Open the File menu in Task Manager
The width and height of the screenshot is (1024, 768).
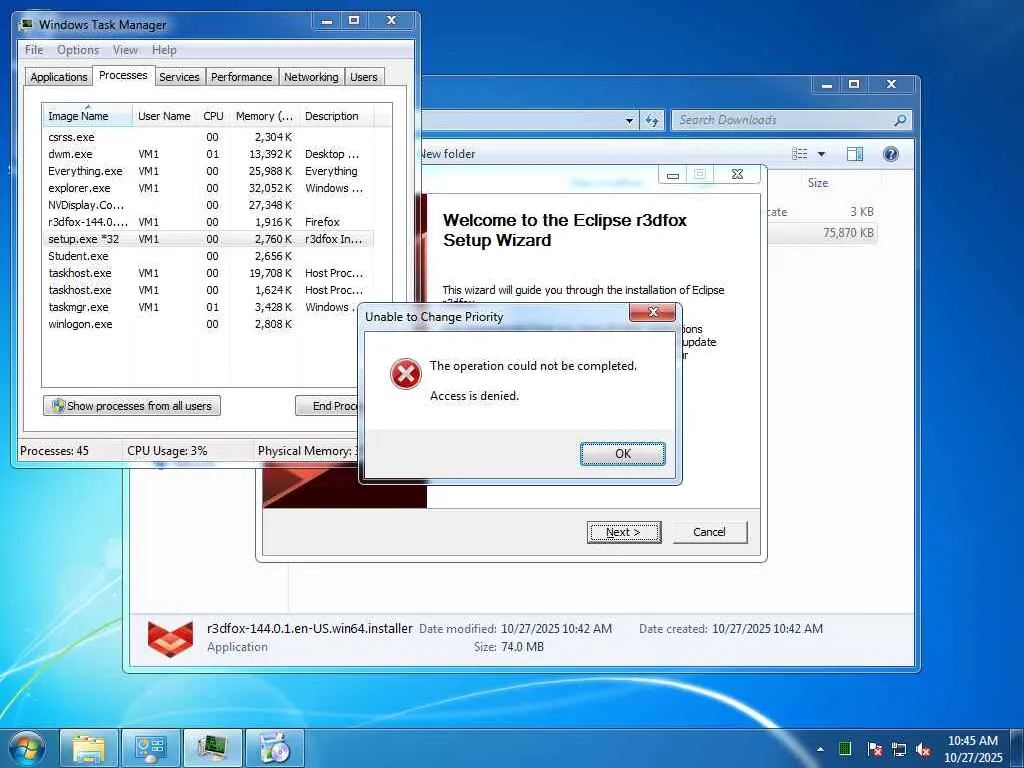tap(34, 50)
